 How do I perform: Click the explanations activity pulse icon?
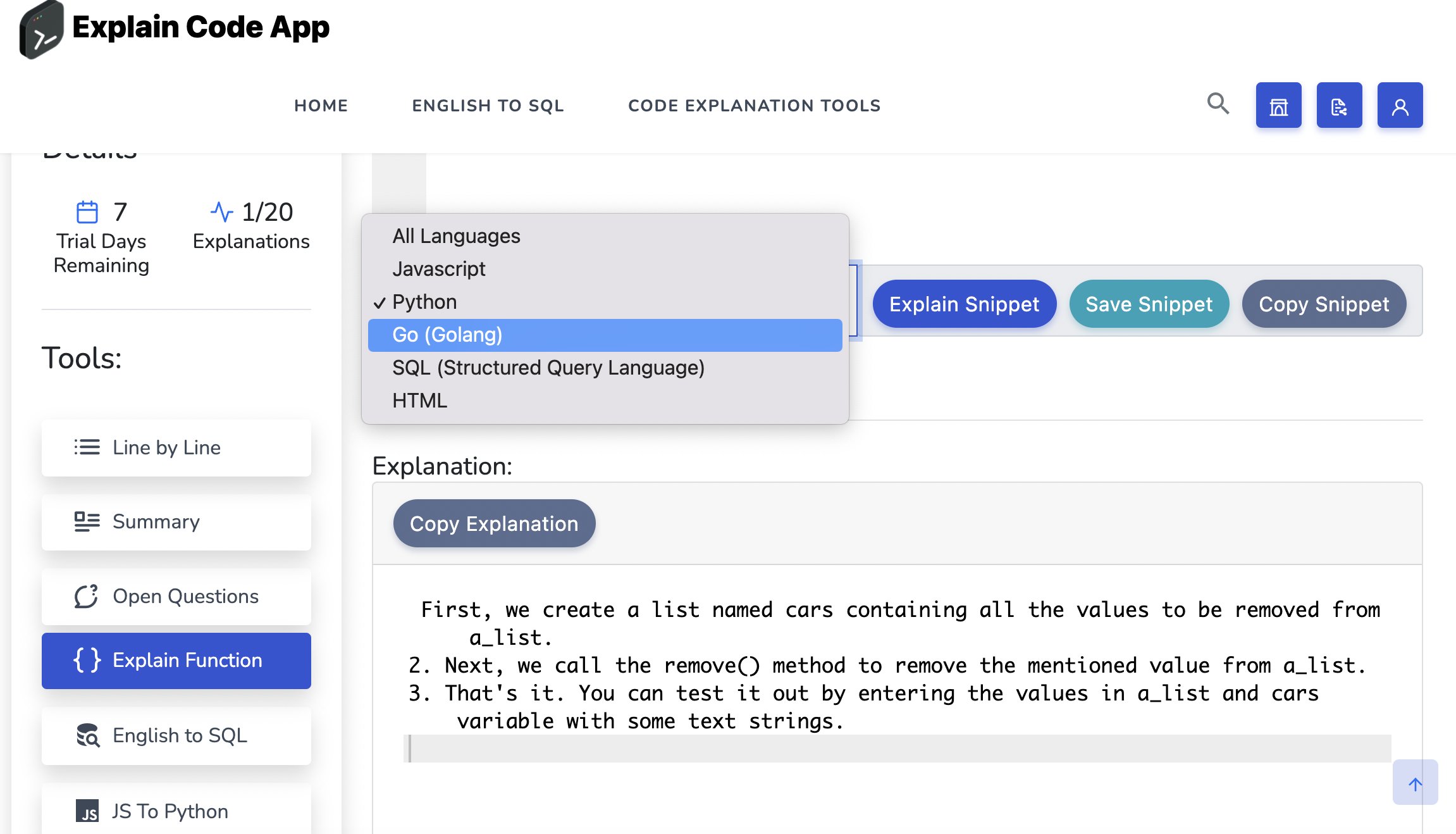(x=221, y=212)
